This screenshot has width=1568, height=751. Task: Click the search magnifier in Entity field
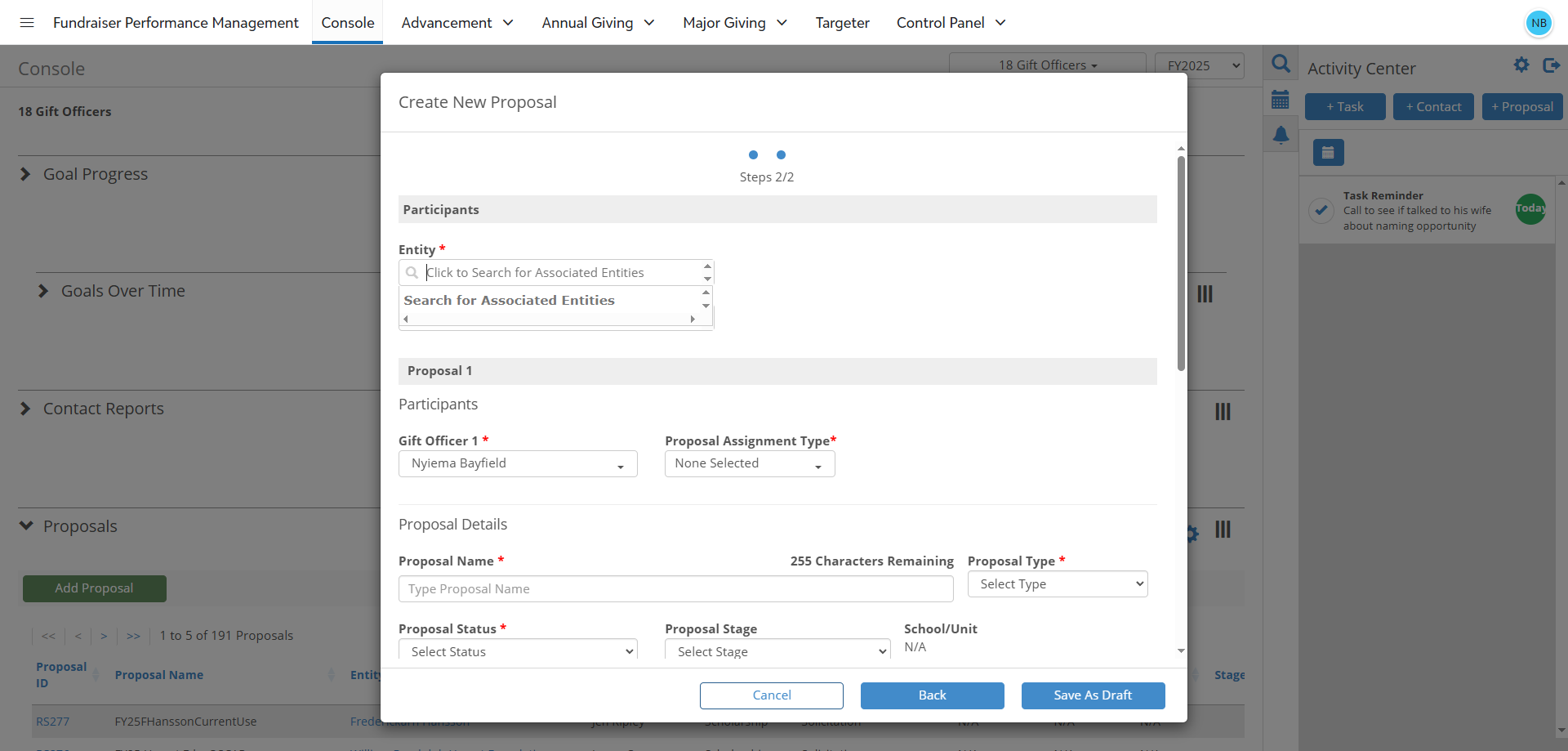(x=412, y=273)
